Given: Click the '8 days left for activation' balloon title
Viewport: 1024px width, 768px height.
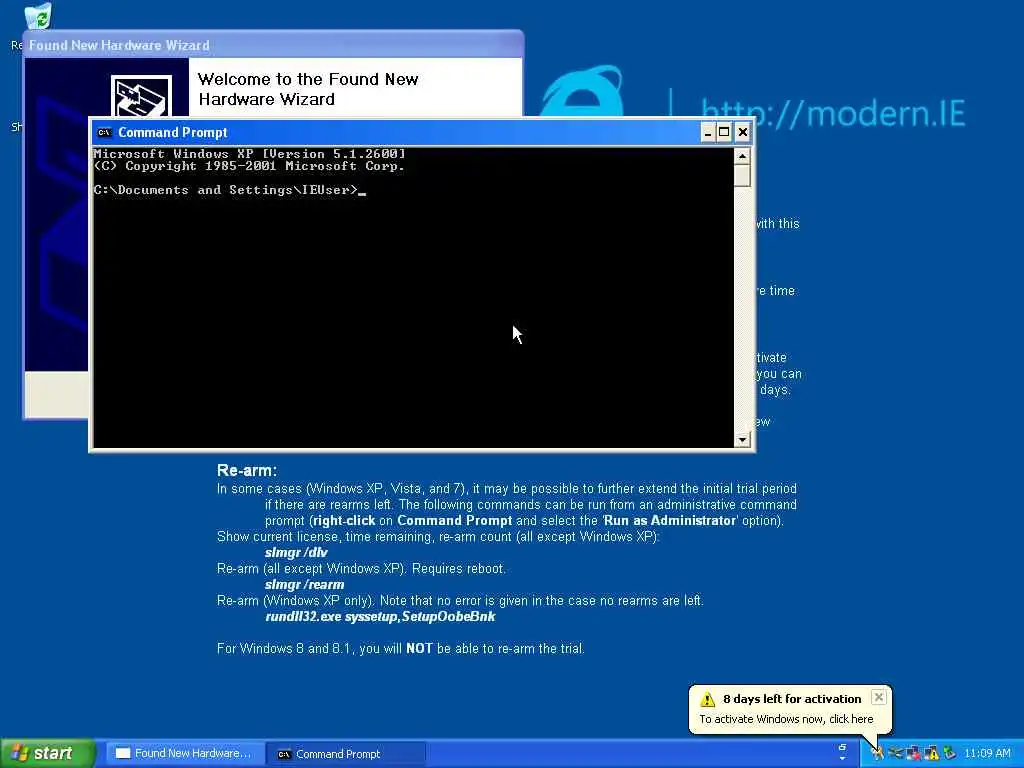Looking at the screenshot, I should [792, 699].
